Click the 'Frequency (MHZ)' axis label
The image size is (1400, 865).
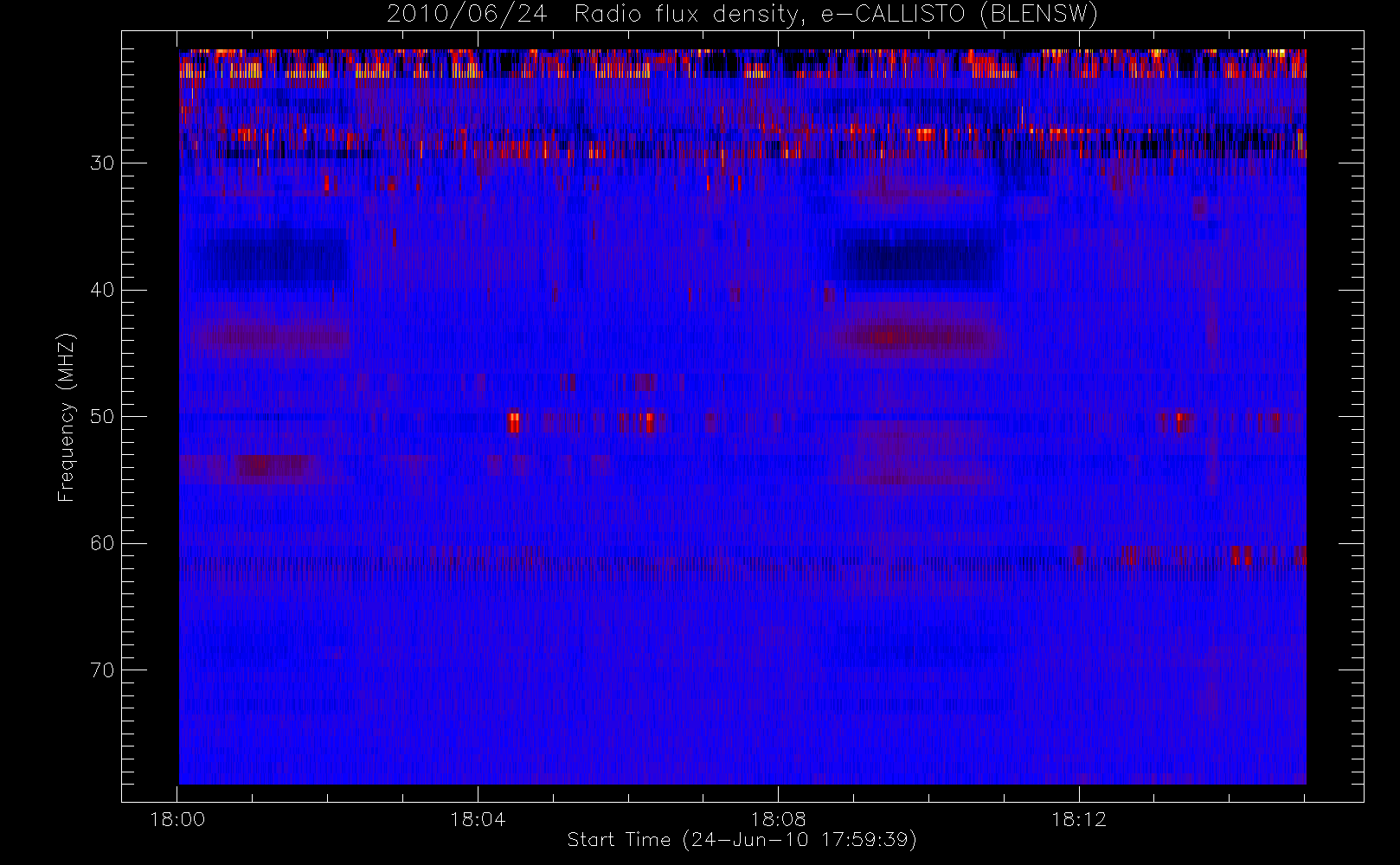[66, 417]
